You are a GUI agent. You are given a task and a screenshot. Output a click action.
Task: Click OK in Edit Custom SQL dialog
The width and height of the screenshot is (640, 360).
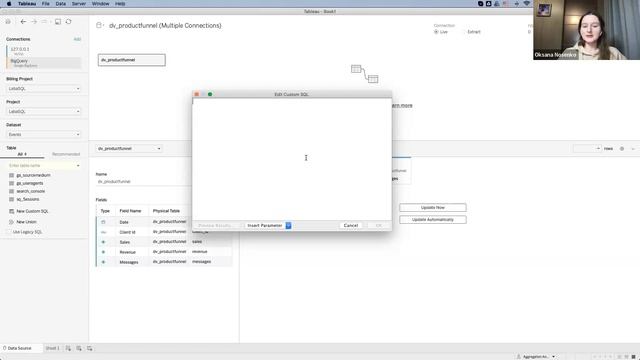(378, 225)
